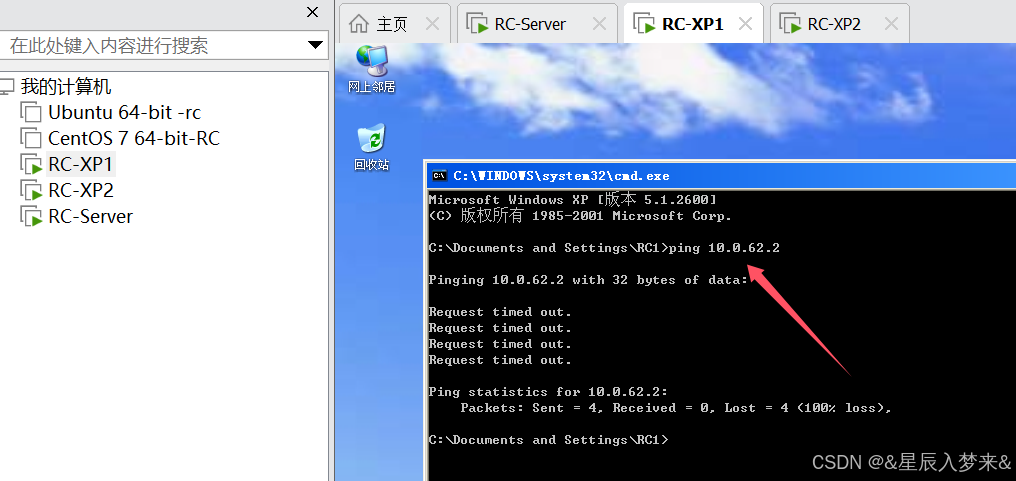This screenshot has width=1016, height=481.
Task: Click the 'ping 10.0.62.2' command text
Action: tap(724, 248)
